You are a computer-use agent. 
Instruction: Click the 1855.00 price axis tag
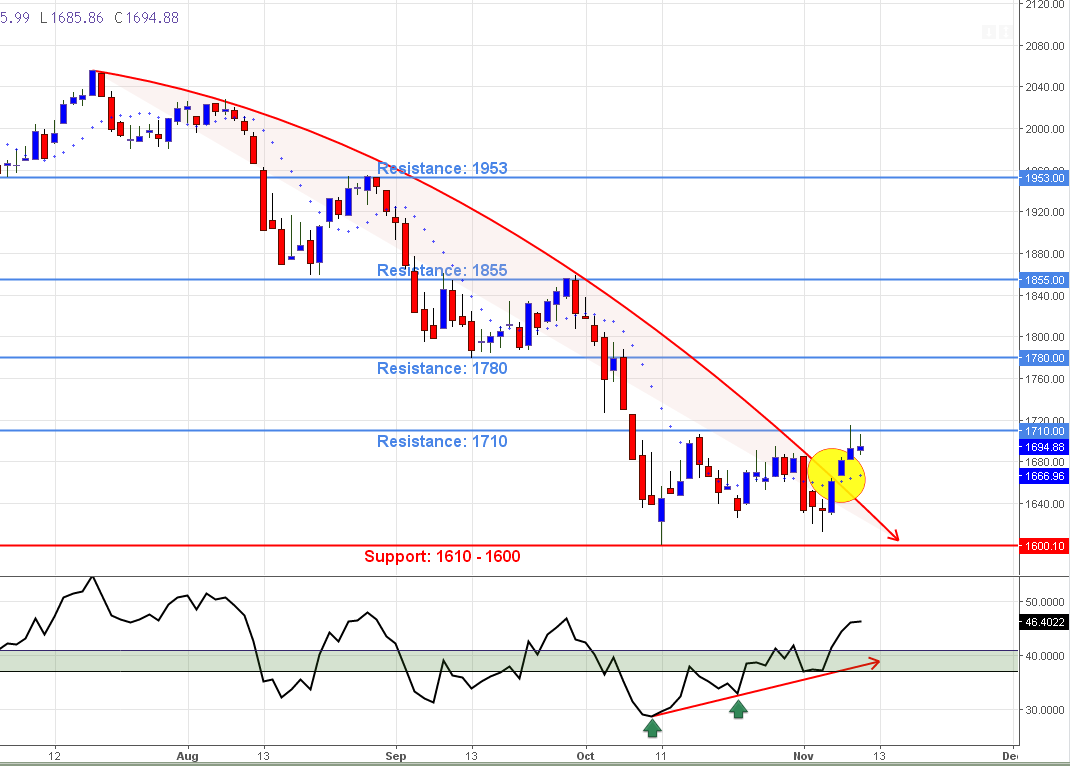pos(1043,280)
